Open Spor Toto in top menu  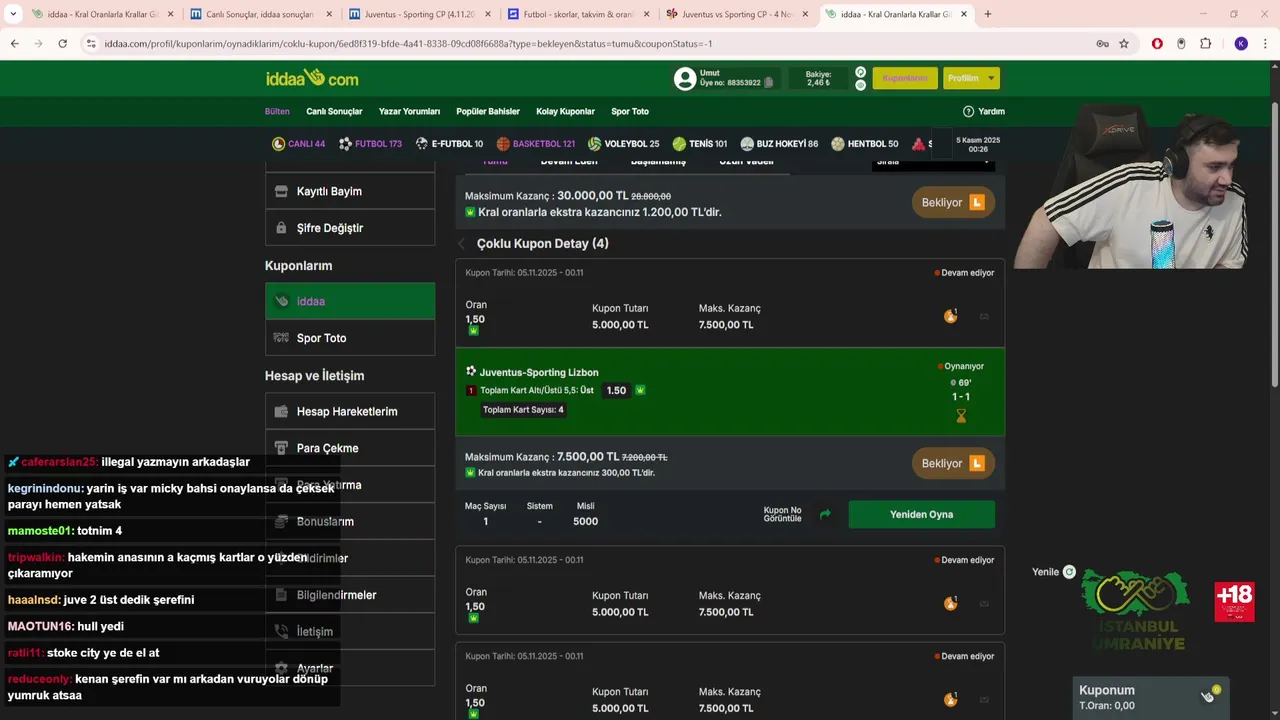[x=630, y=111]
